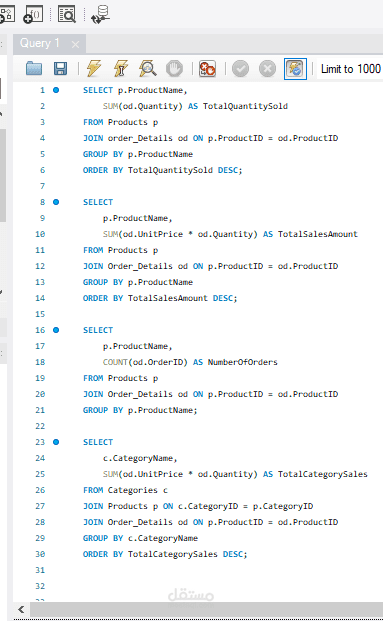Click 'c.CategoryName,' on line 24
This screenshot has height=621, width=383.
click(x=140, y=458)
